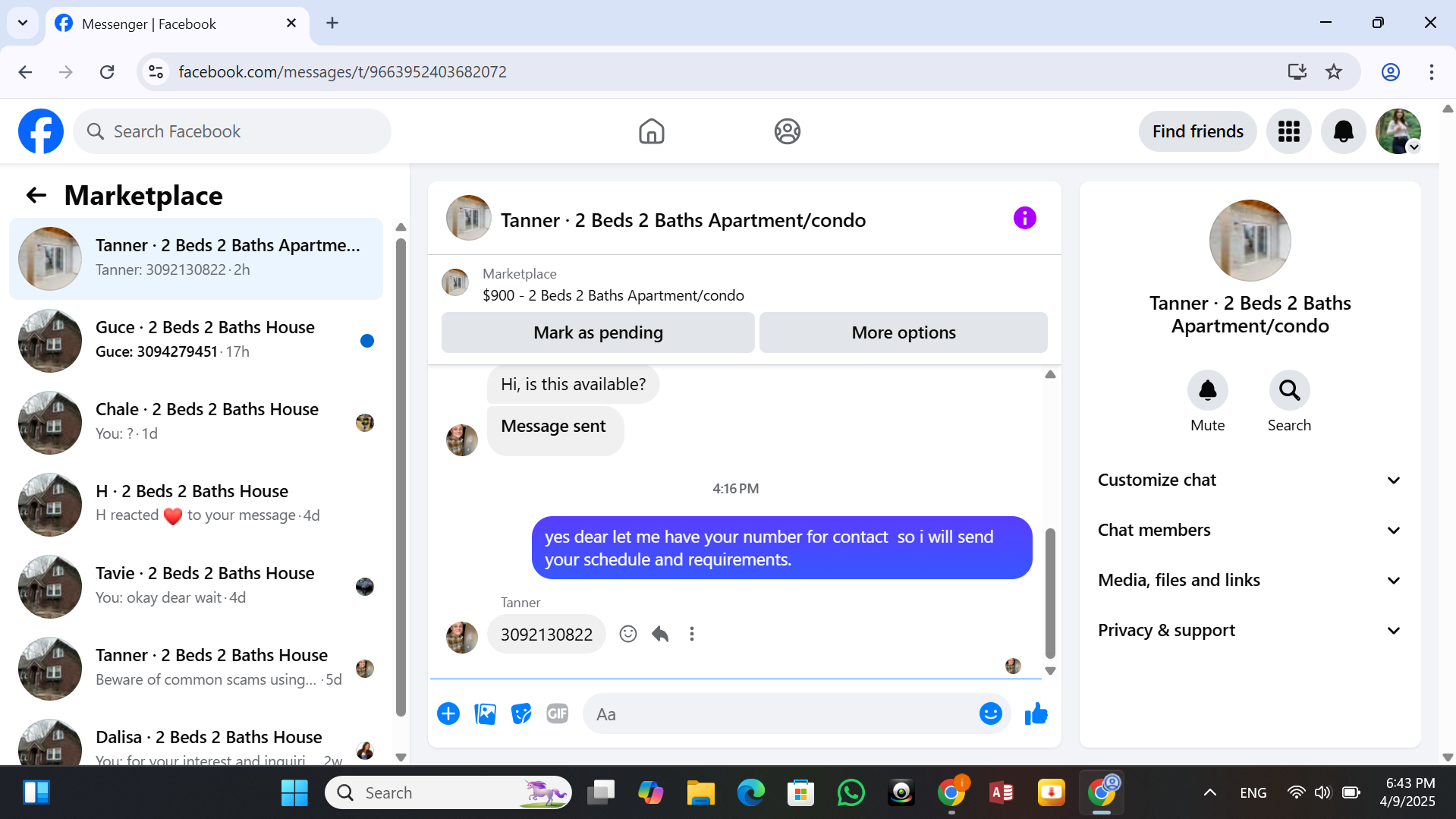Image resolution: width=1456 pixels, height=819 pixels.
Task: Show hidden system tray icons
Action: tap(1209, 792)
